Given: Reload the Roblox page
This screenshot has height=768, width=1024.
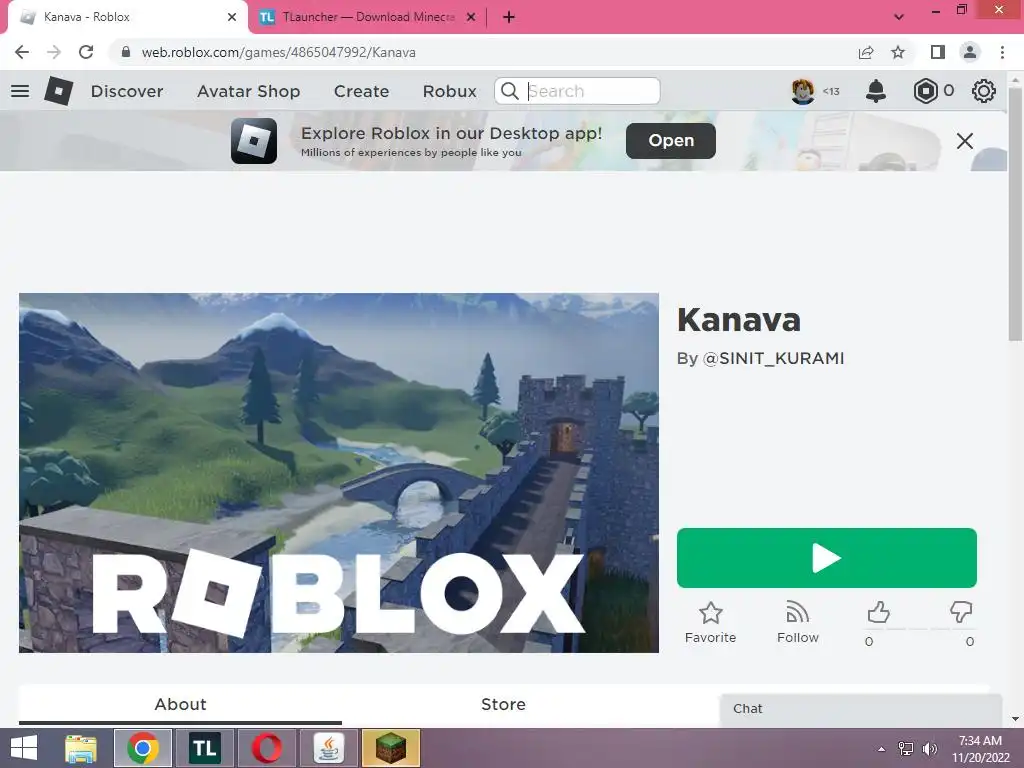Looking at the screenshot, I should pyautogui.click(x=86, y=52).
